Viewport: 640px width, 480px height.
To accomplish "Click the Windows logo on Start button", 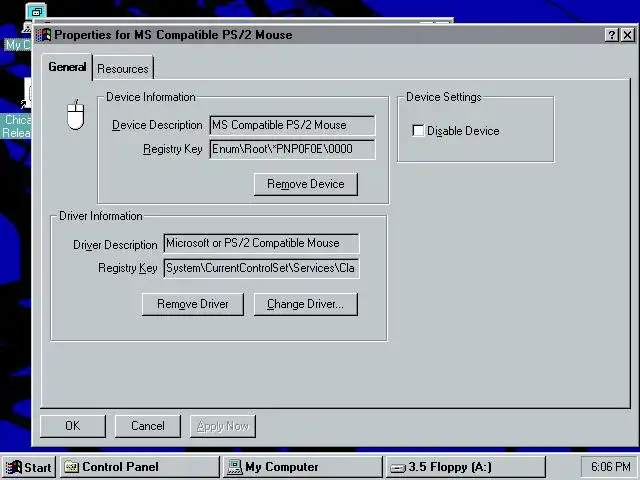I will (13, 467).
